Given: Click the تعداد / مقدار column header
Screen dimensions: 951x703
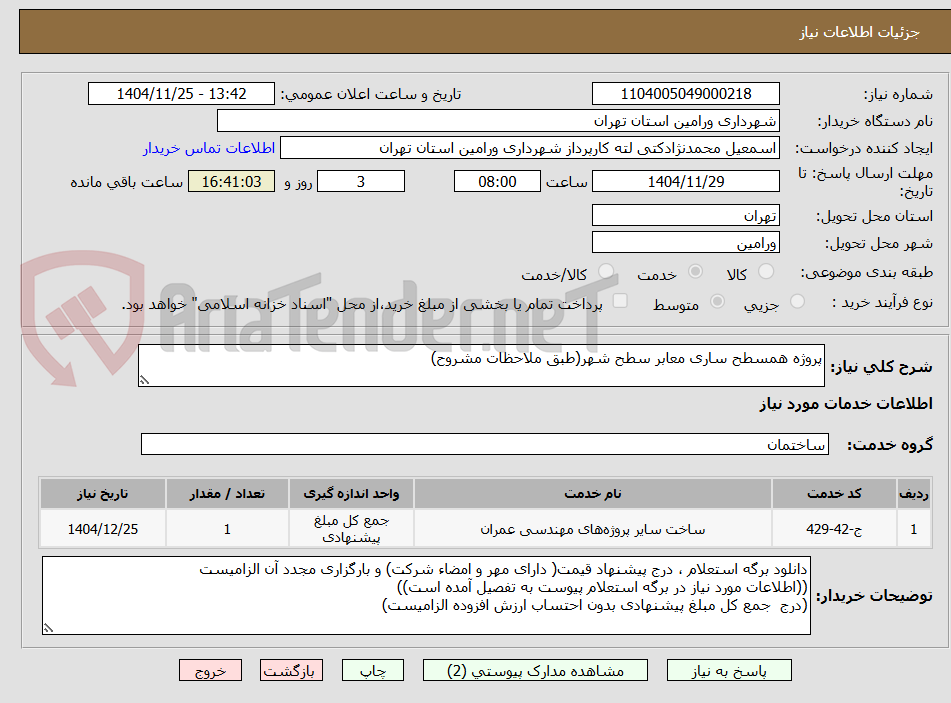Looking at the screenshot, I should [227, 494].
